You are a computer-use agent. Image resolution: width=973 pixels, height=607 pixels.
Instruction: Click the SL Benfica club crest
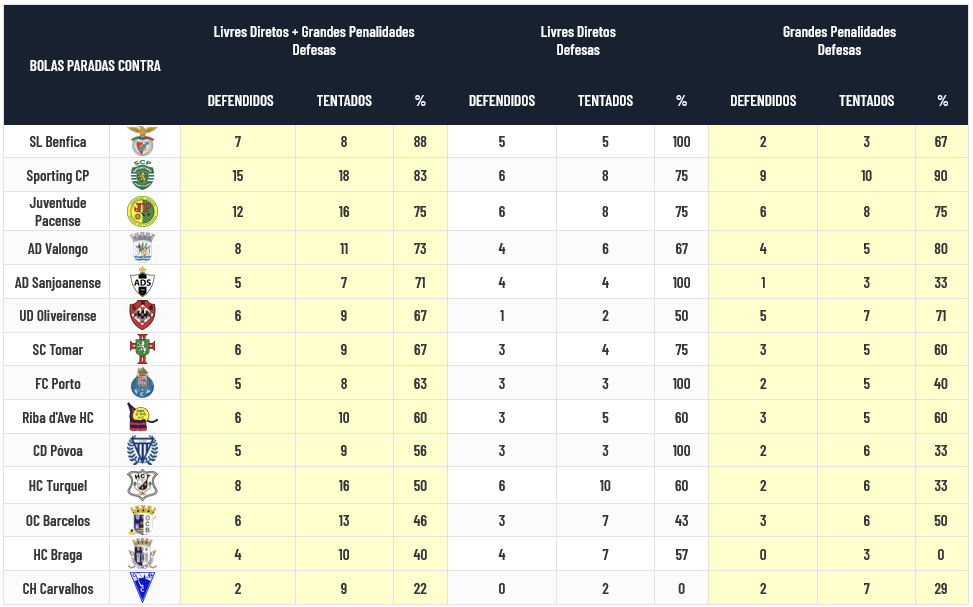tap(142, 142)
